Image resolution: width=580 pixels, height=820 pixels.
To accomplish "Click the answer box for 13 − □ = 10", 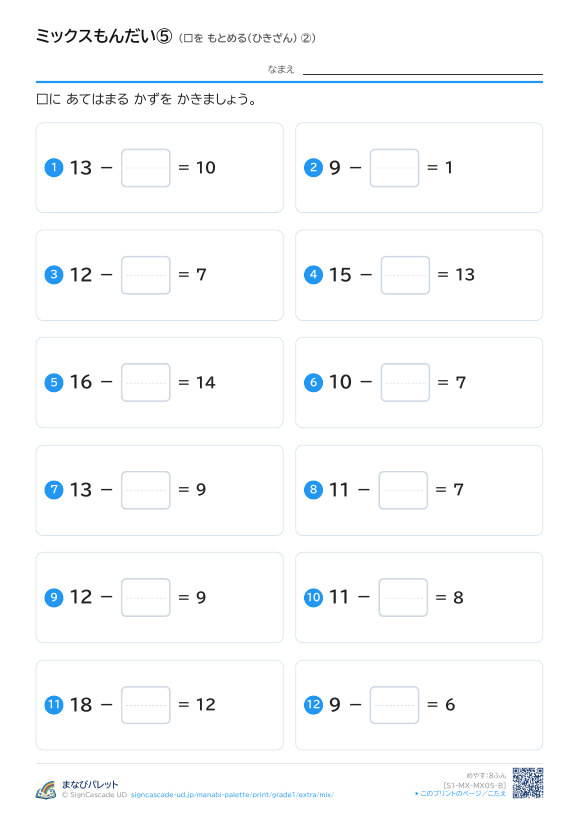I will 145,168.
